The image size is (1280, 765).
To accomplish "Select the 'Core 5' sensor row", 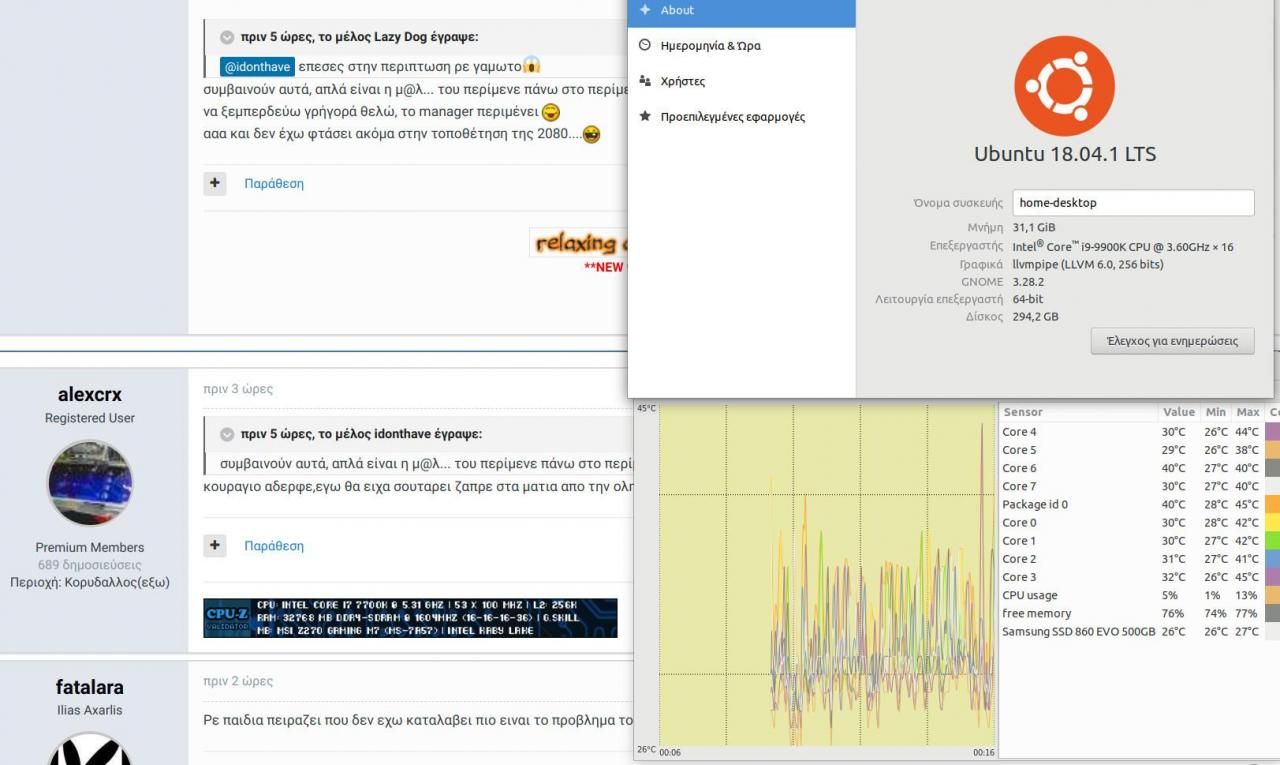I will [1140, 450].
